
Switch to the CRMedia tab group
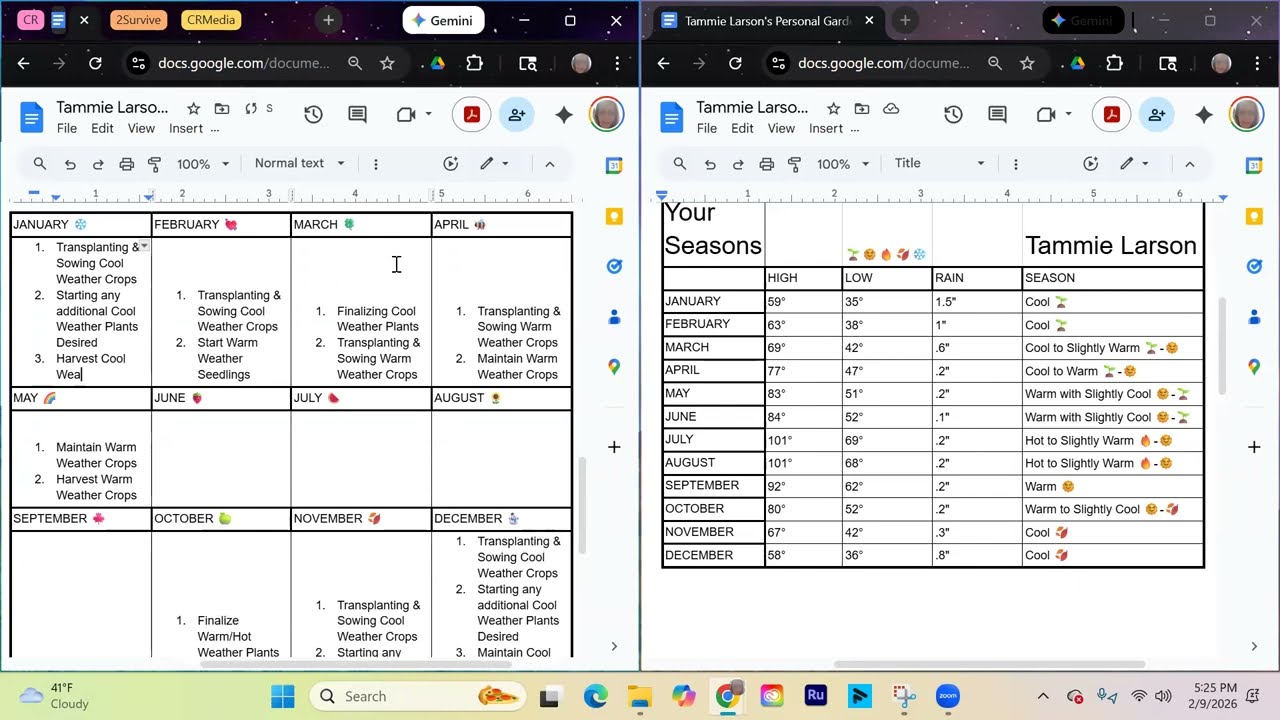(x=211, y=20)
